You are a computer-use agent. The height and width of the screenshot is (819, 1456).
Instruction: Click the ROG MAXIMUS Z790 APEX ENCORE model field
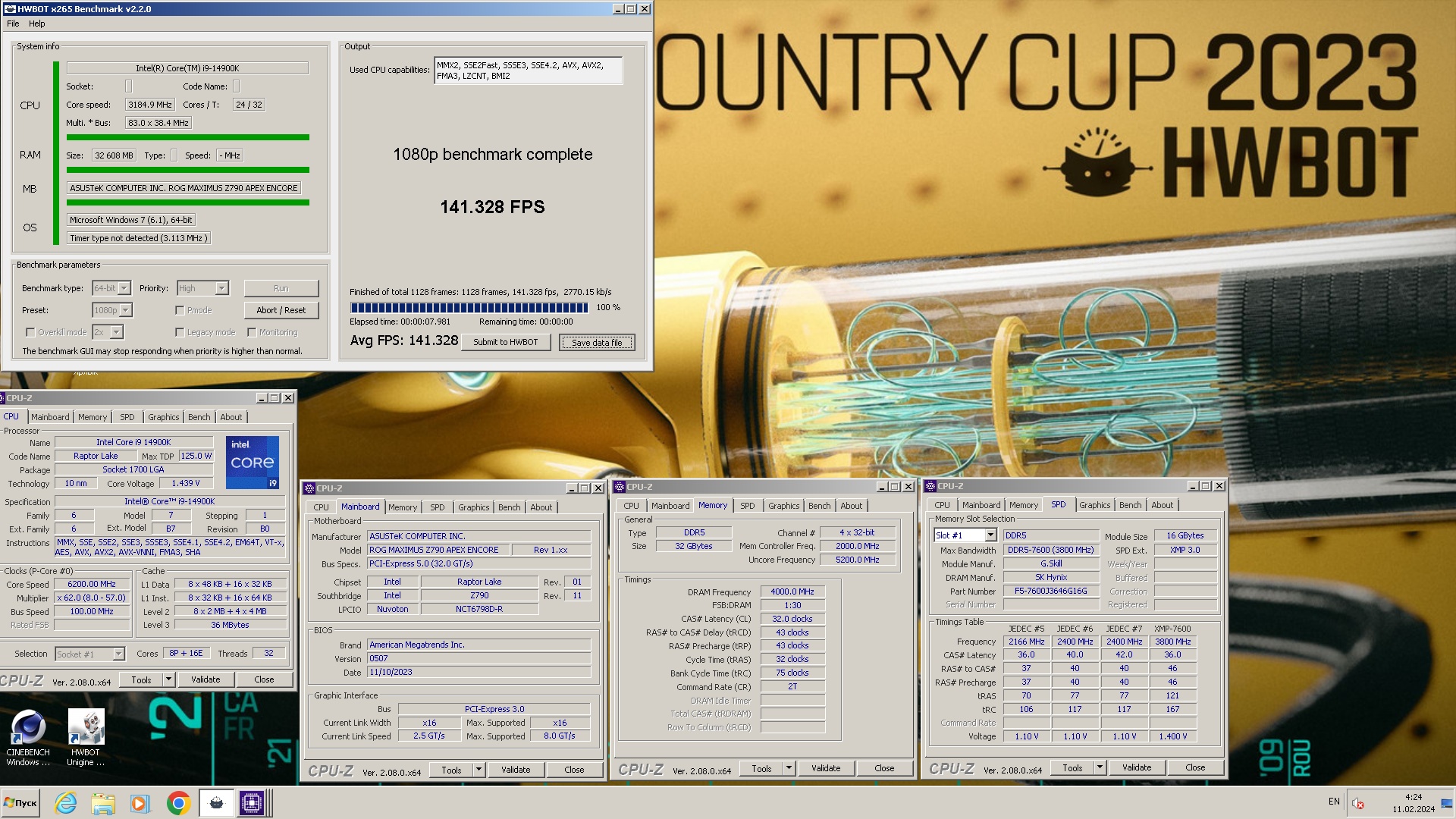[x=438, y=550]
